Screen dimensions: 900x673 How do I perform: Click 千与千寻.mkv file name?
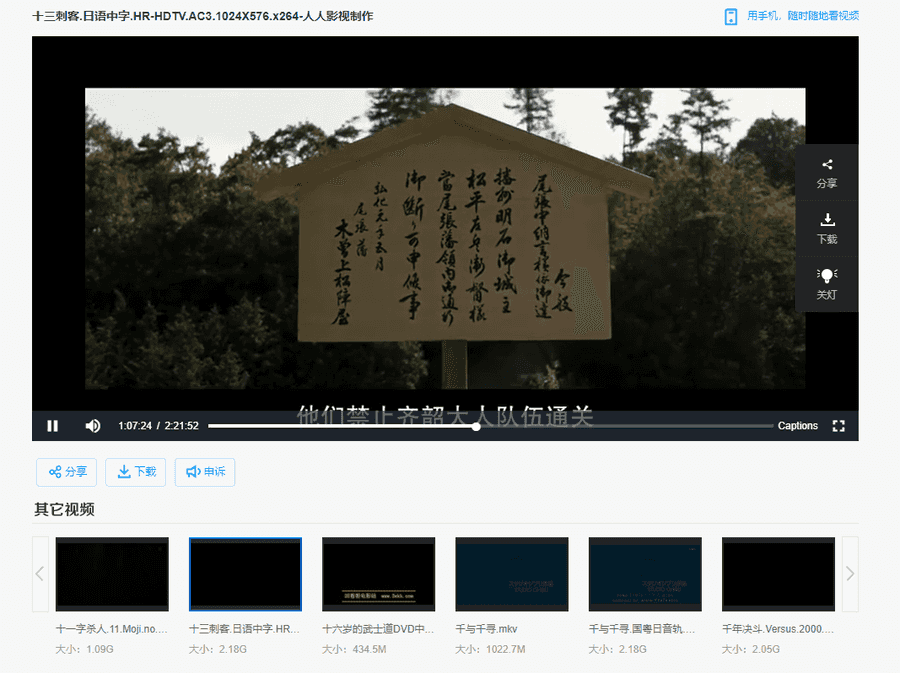(486, 629)
